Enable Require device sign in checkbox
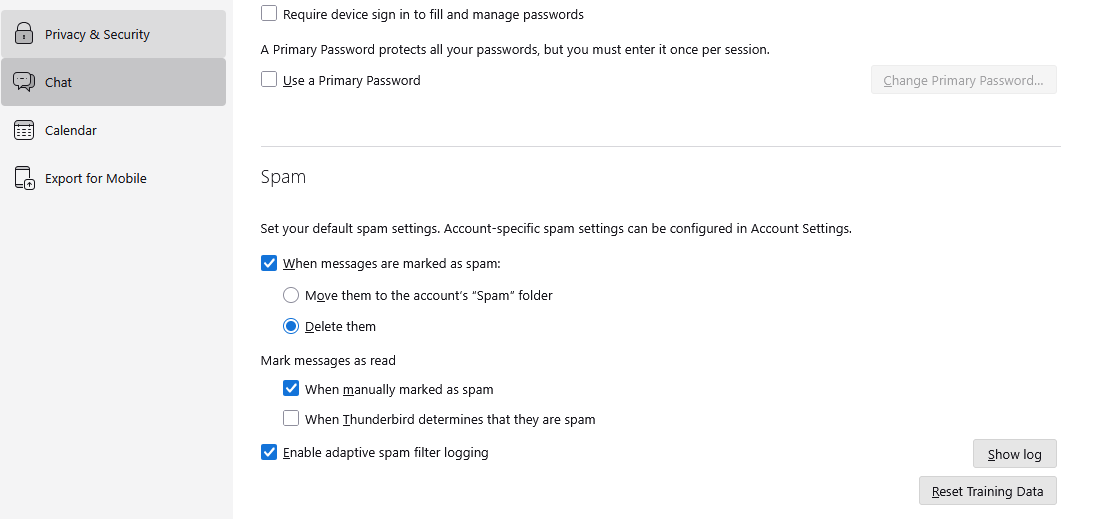The image size is (1111, 519). click(269, 14)
